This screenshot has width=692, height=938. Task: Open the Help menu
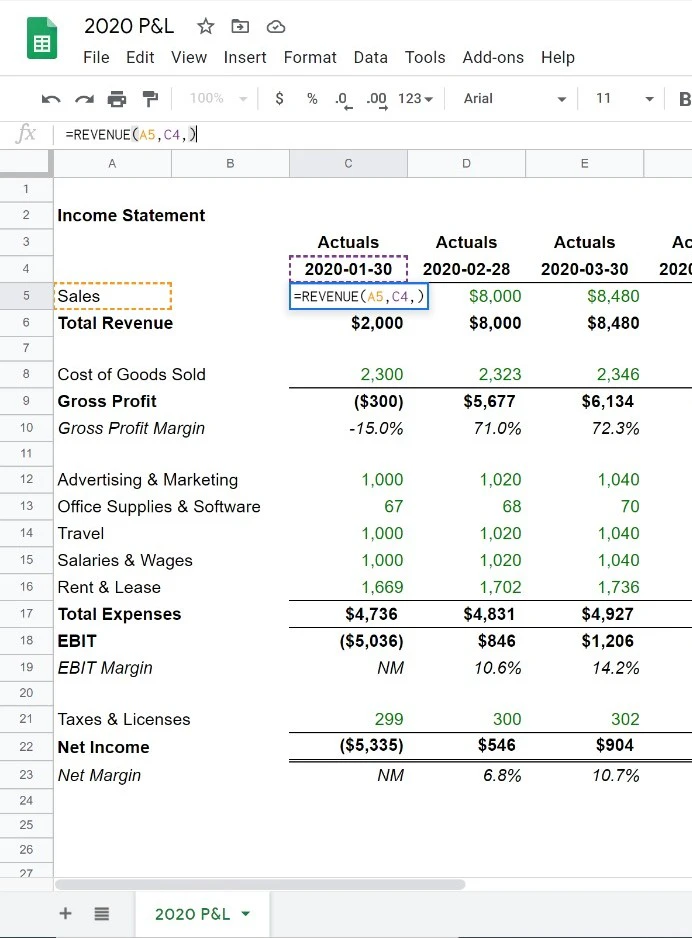coord(557,57)
